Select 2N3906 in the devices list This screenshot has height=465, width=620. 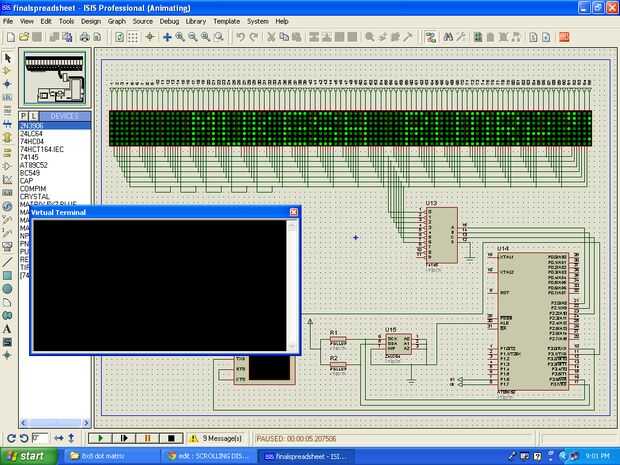click(x=30, y=126)
